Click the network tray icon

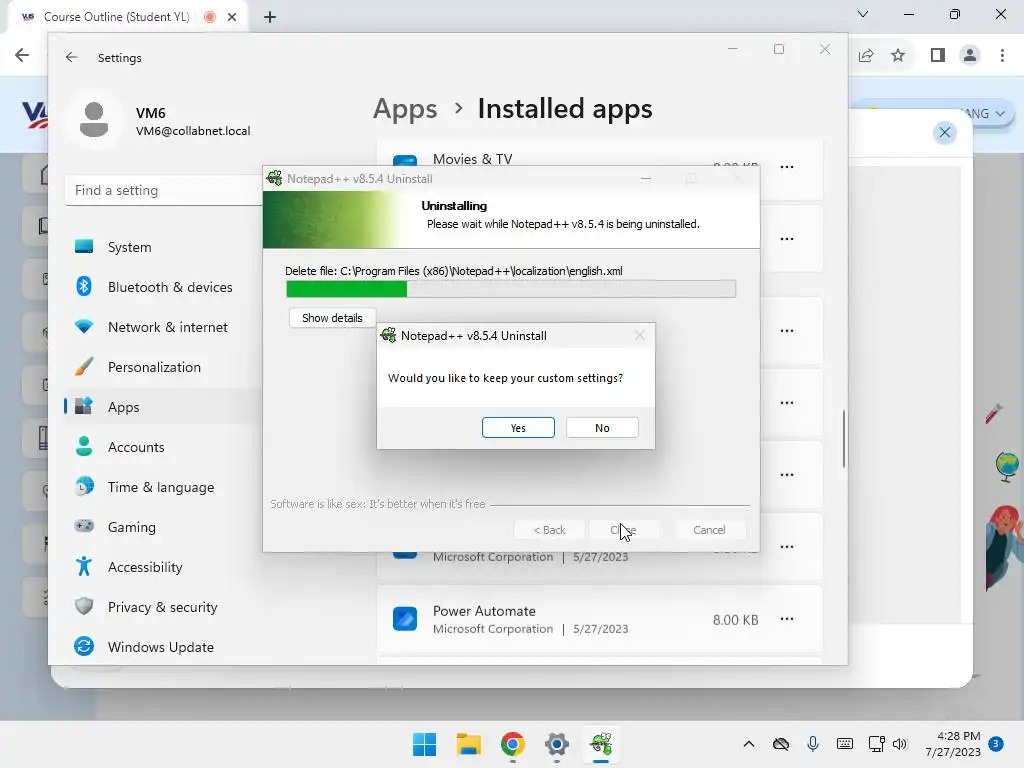[876, 744]
